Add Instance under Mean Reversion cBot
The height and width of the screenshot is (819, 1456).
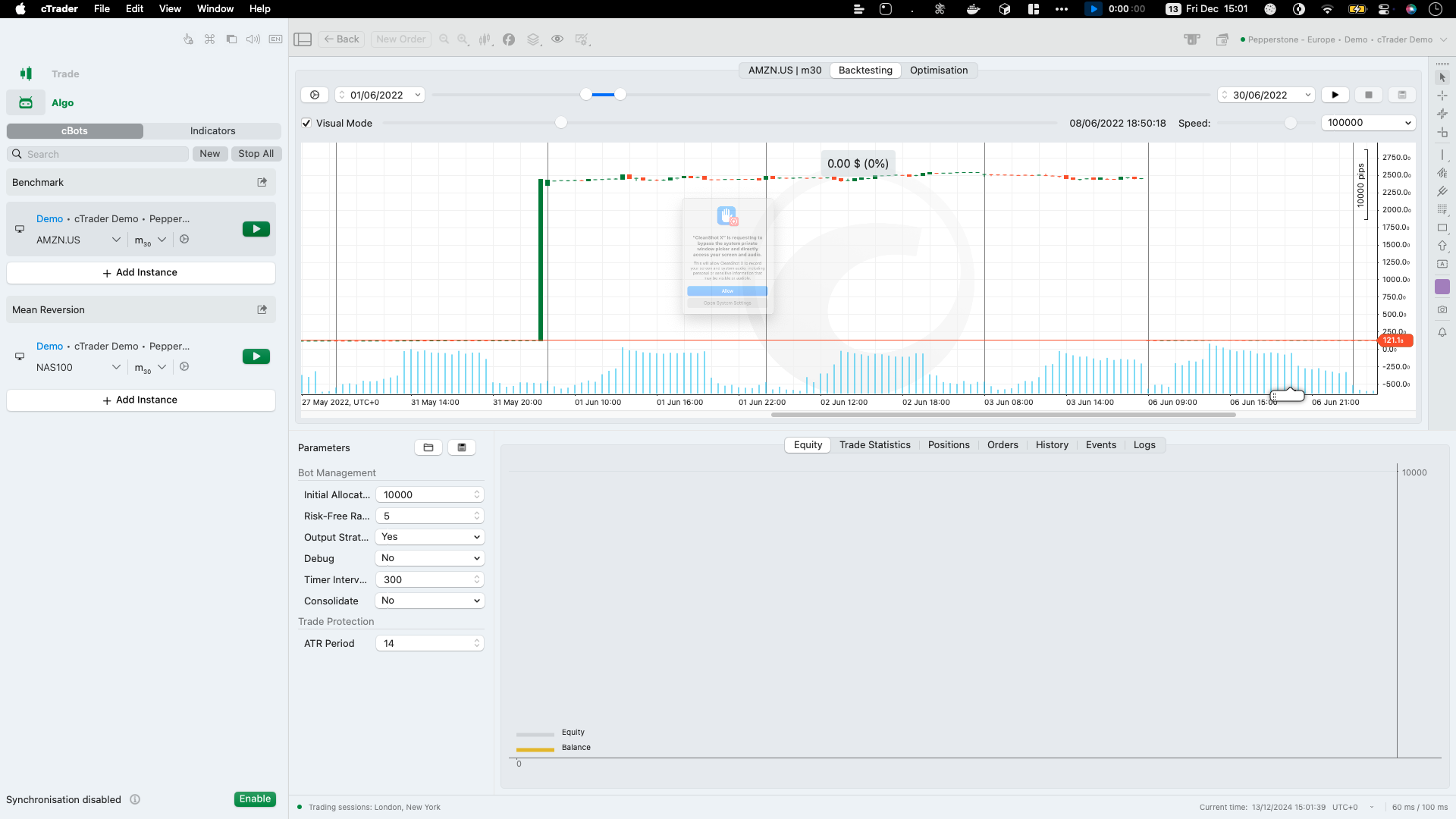141,400
